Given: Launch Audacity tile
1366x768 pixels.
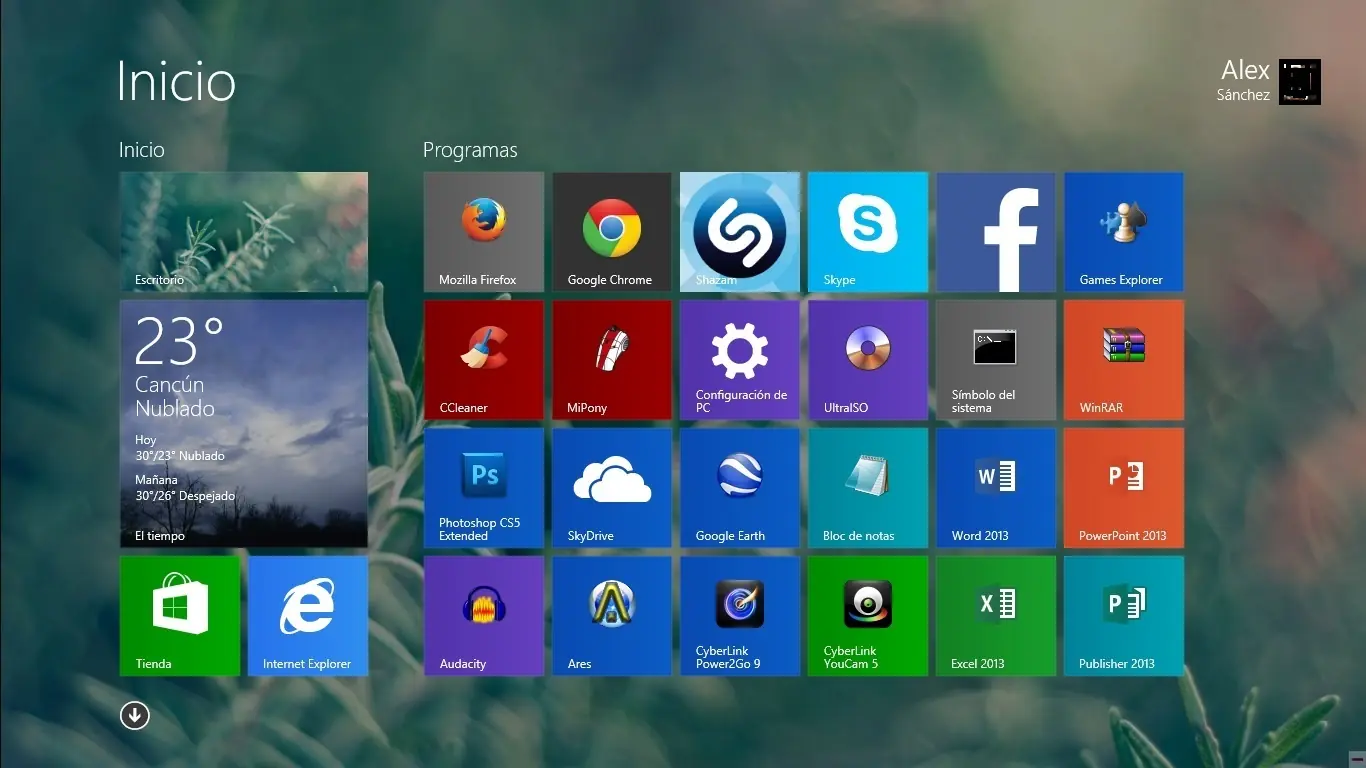Looking at the screenshot, I should pyautogui.click(x=484, y=616).
